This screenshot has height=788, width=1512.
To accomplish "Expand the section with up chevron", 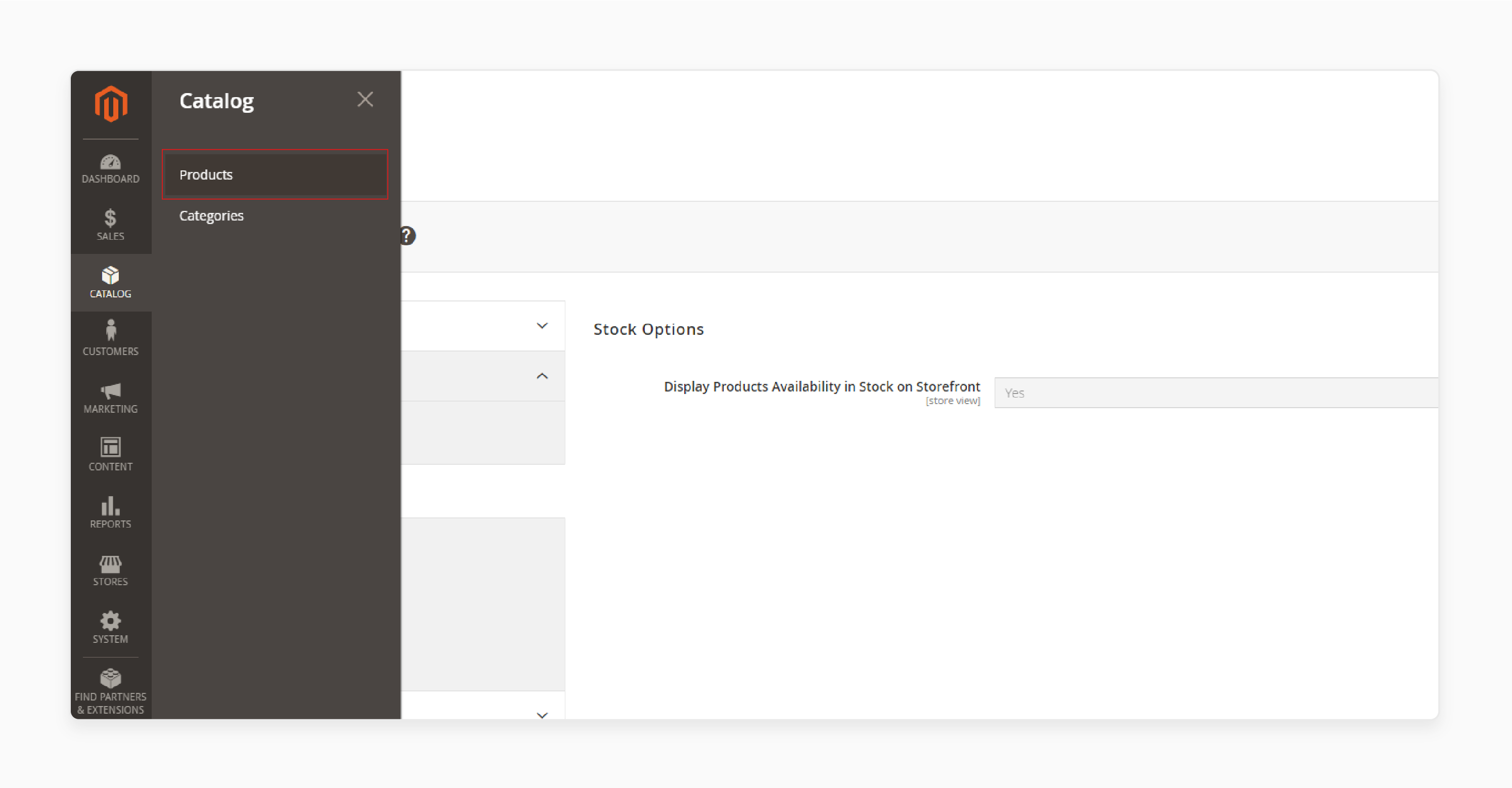I will tap(541, 375).
